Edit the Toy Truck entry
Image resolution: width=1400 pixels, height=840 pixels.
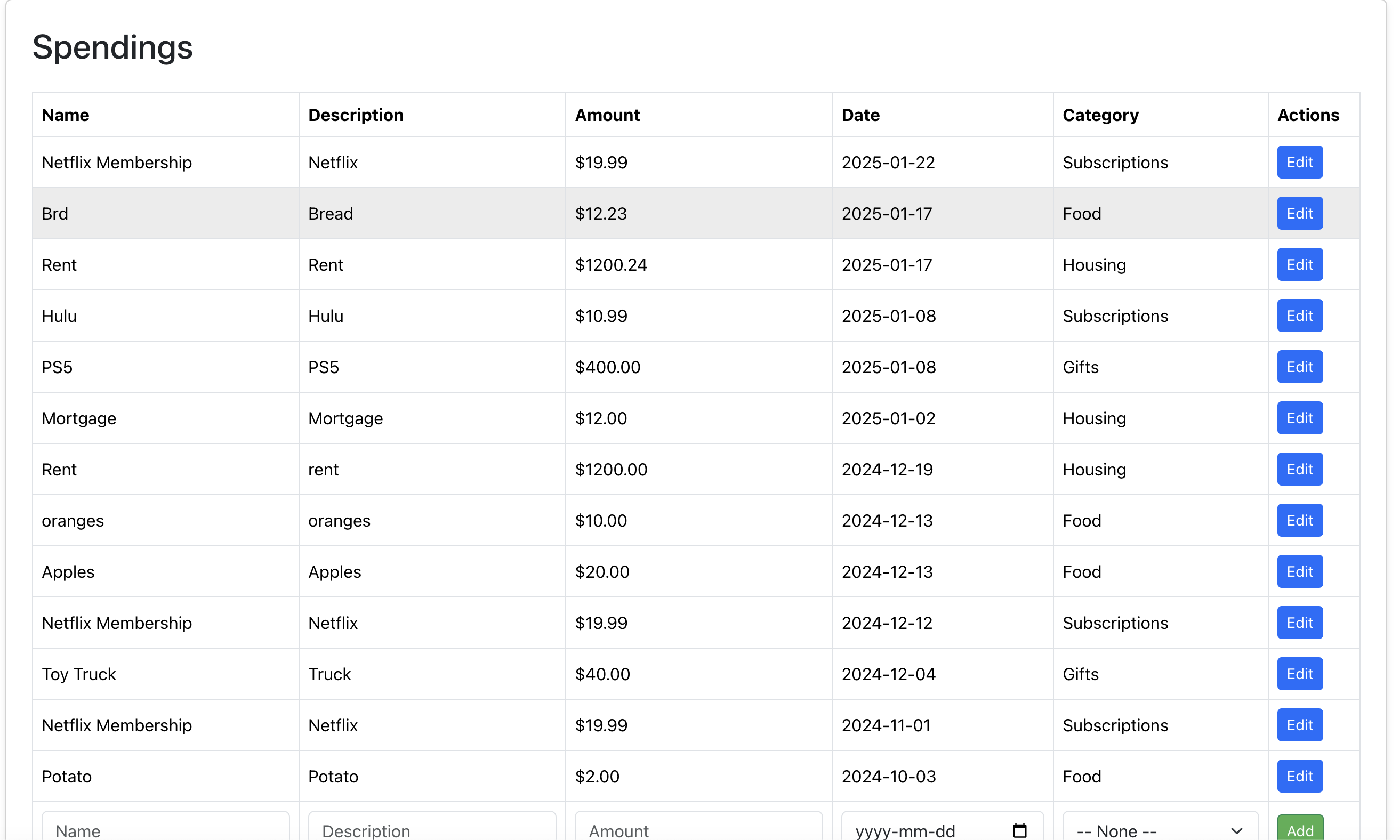pyautogui.click(x=1299, y=674)
